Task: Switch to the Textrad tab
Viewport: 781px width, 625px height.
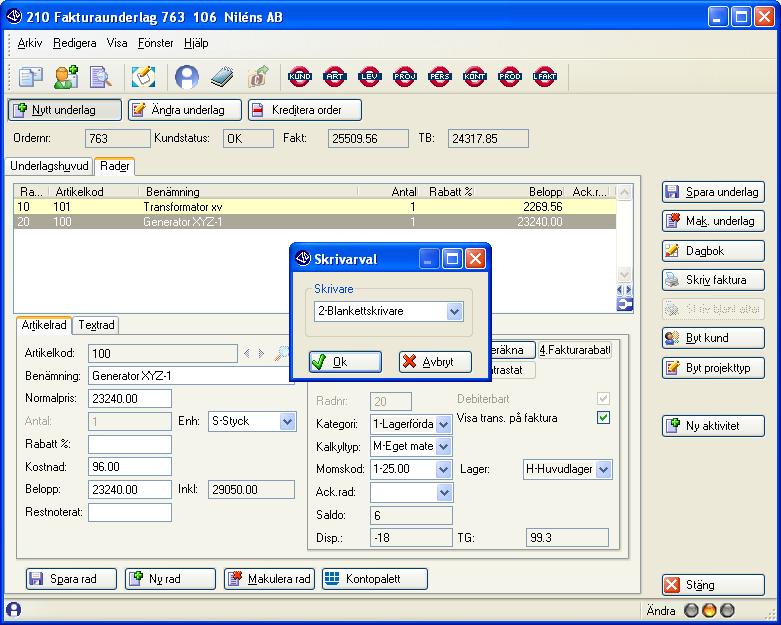Action: pos(96,325)
